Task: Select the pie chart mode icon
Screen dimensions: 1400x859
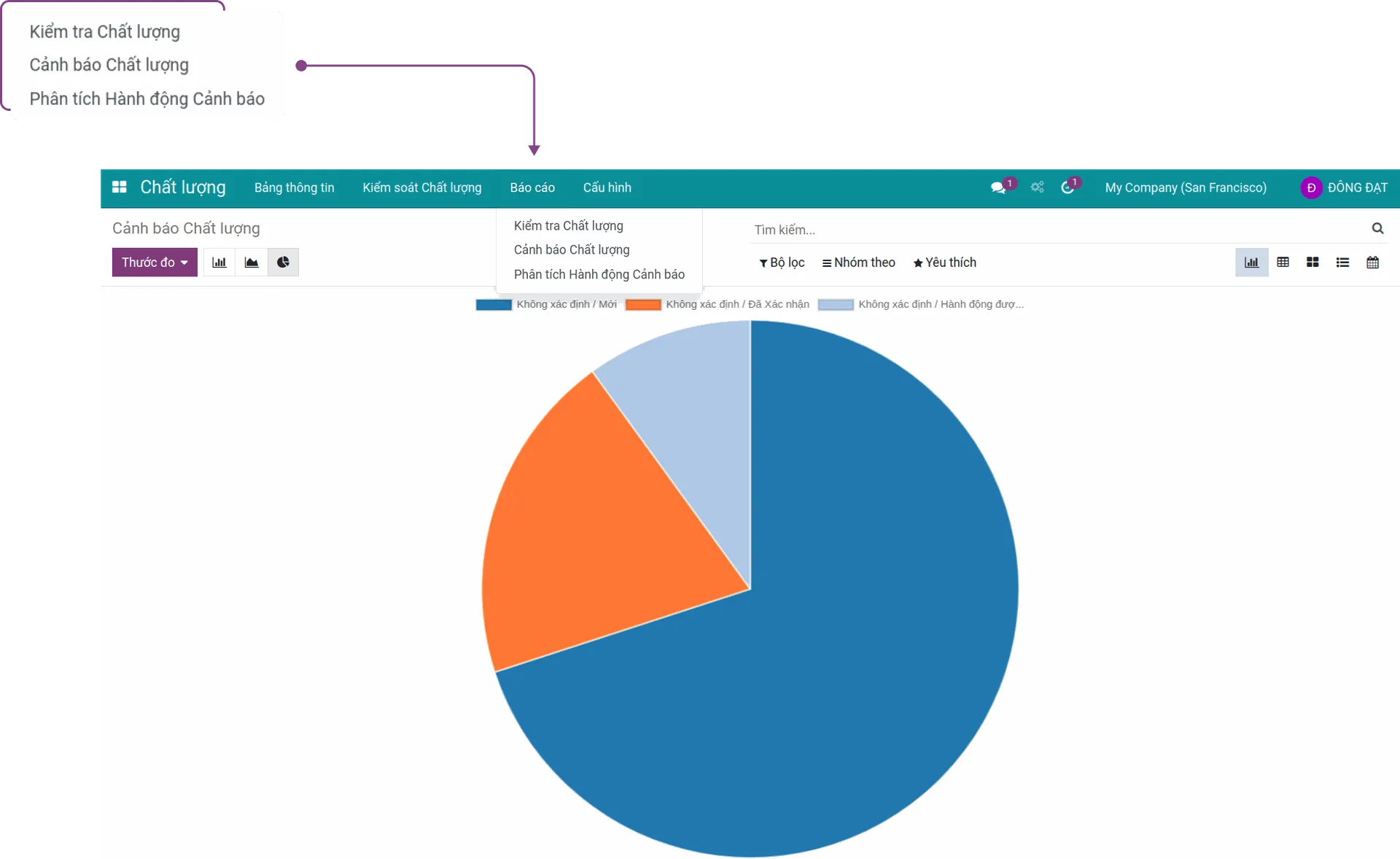Action: coord(283,263)
